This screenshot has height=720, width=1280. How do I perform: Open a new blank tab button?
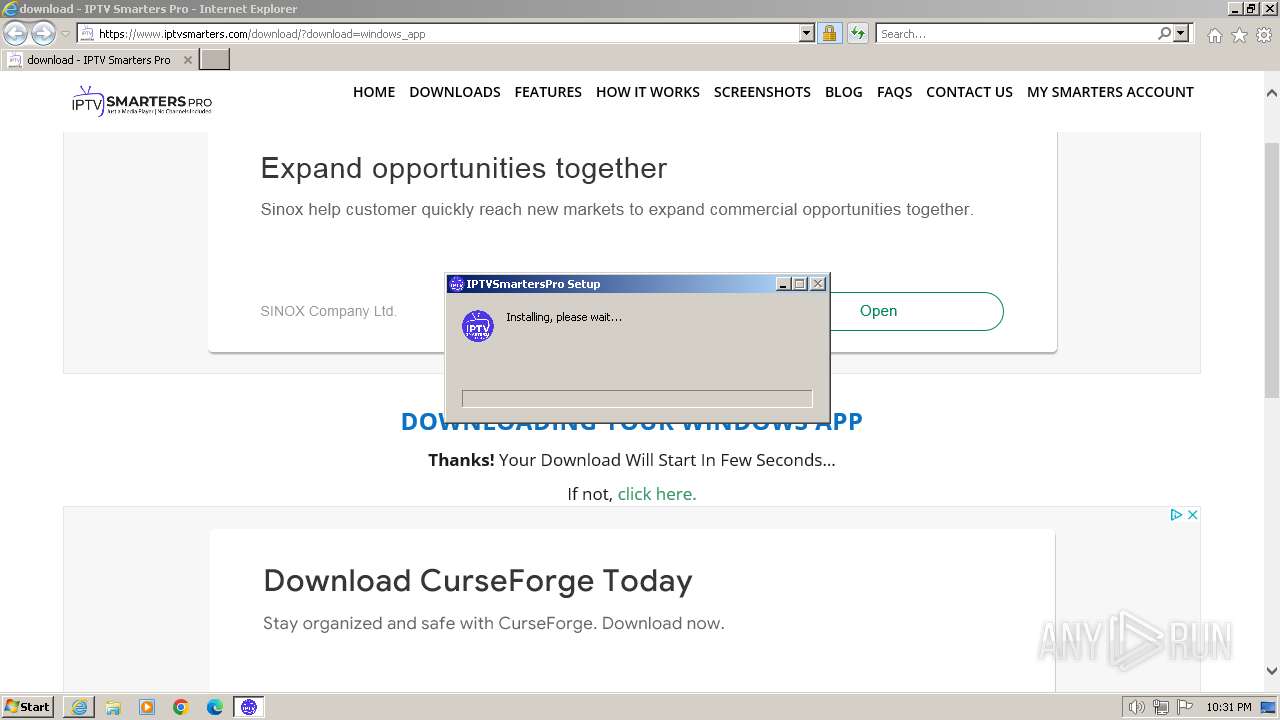(x=215, y=59)
